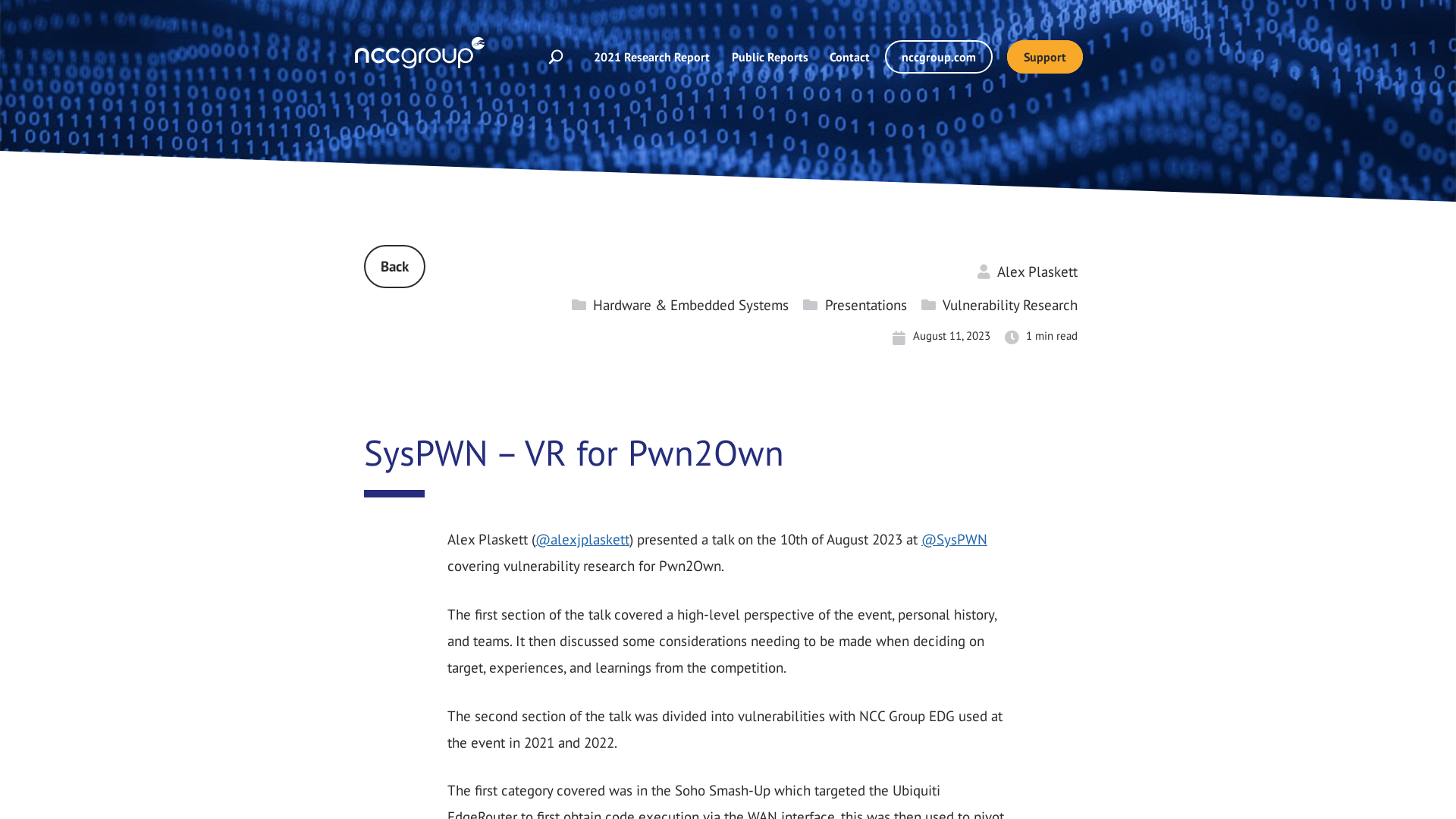This screenshot has width=1456, height=819.
Task: Click the @SysPWN Twitter handle link
Action: point(954,539)
